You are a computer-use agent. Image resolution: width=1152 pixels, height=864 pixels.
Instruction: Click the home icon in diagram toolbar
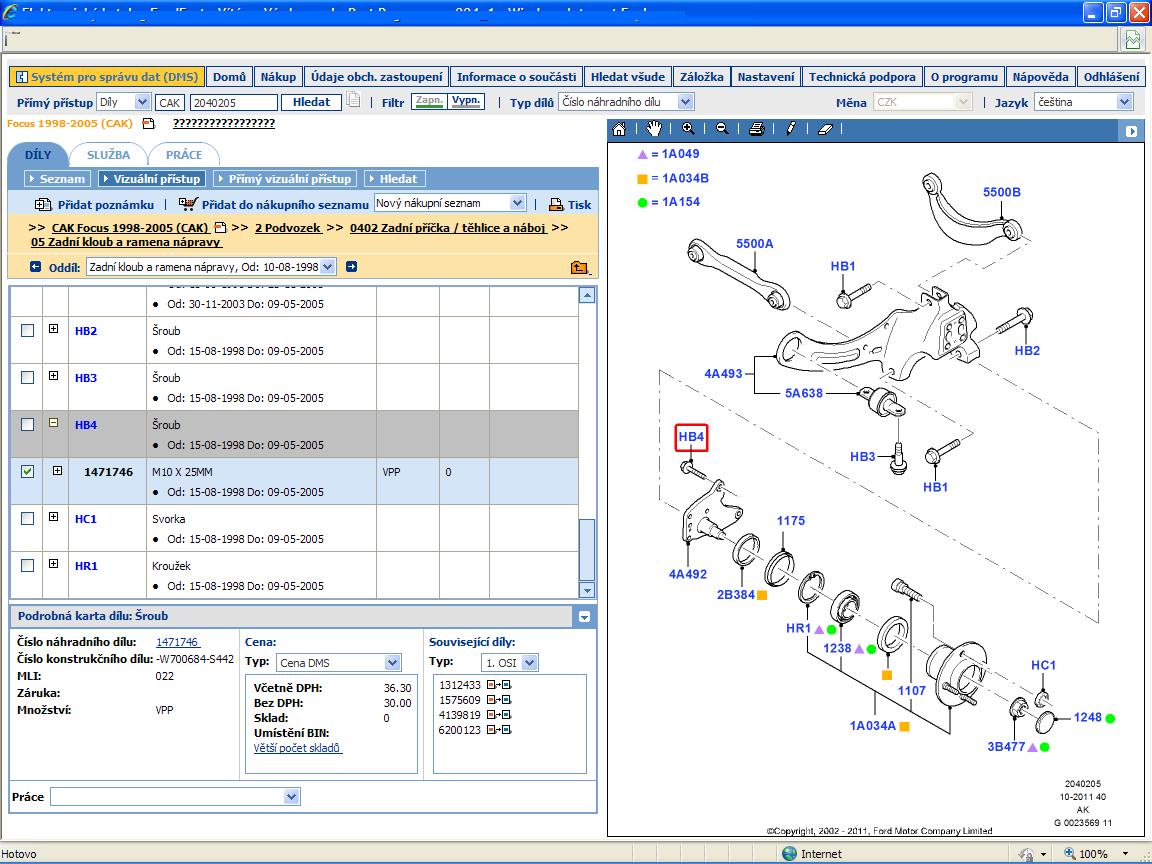pos(620,129)
